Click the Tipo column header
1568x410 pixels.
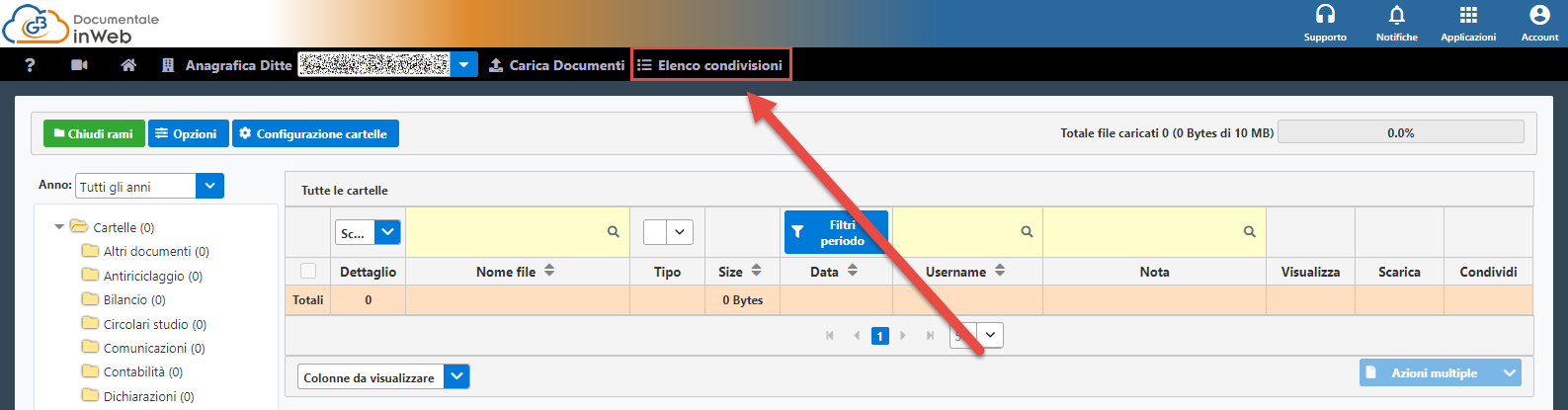[667, 272]
